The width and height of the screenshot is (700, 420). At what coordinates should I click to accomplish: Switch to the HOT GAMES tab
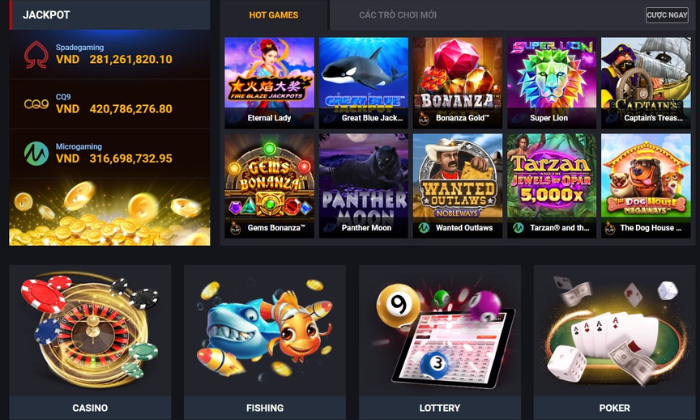tap(274, 15)
